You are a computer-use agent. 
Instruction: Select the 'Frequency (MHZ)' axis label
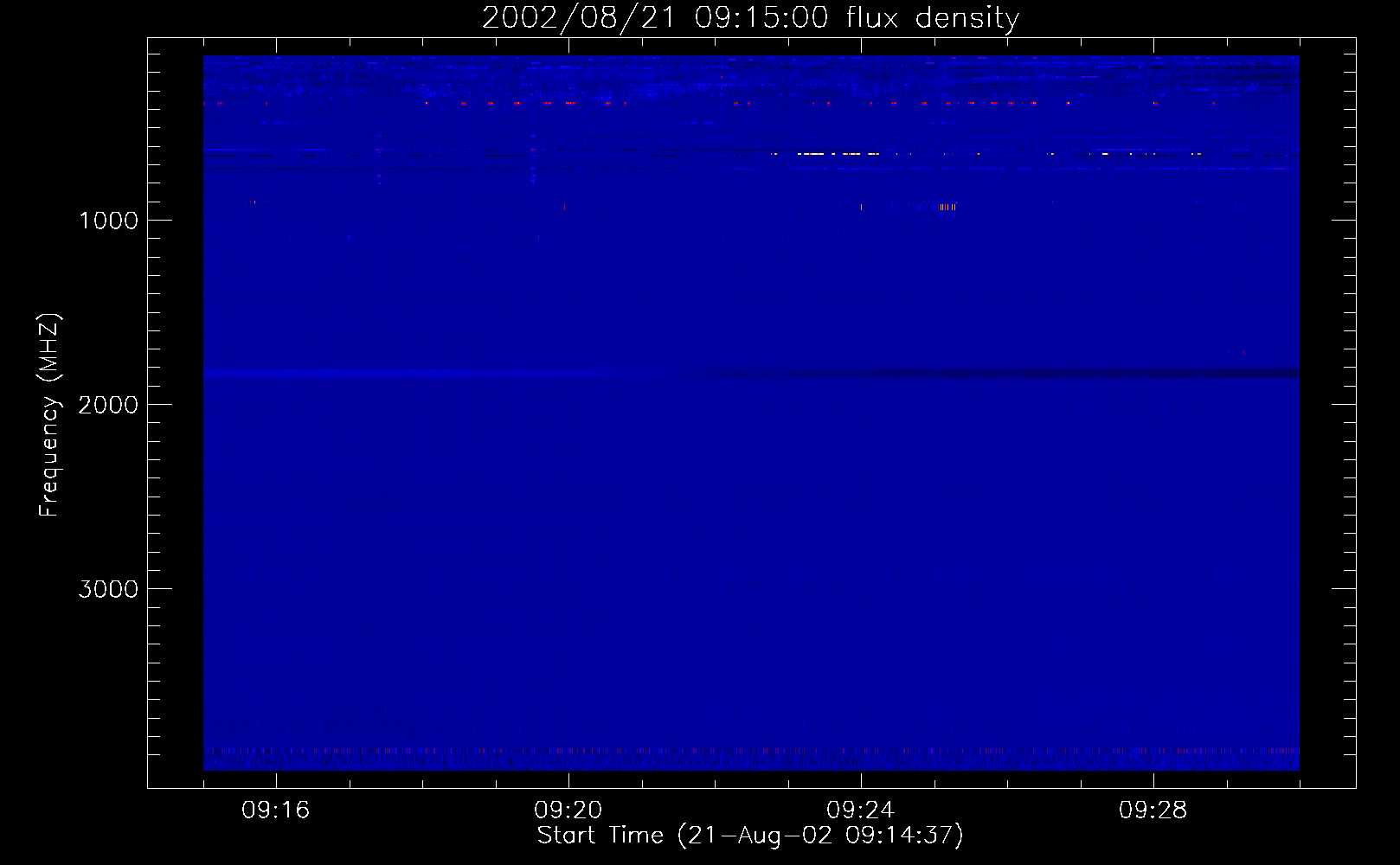[x=49, y=415]
